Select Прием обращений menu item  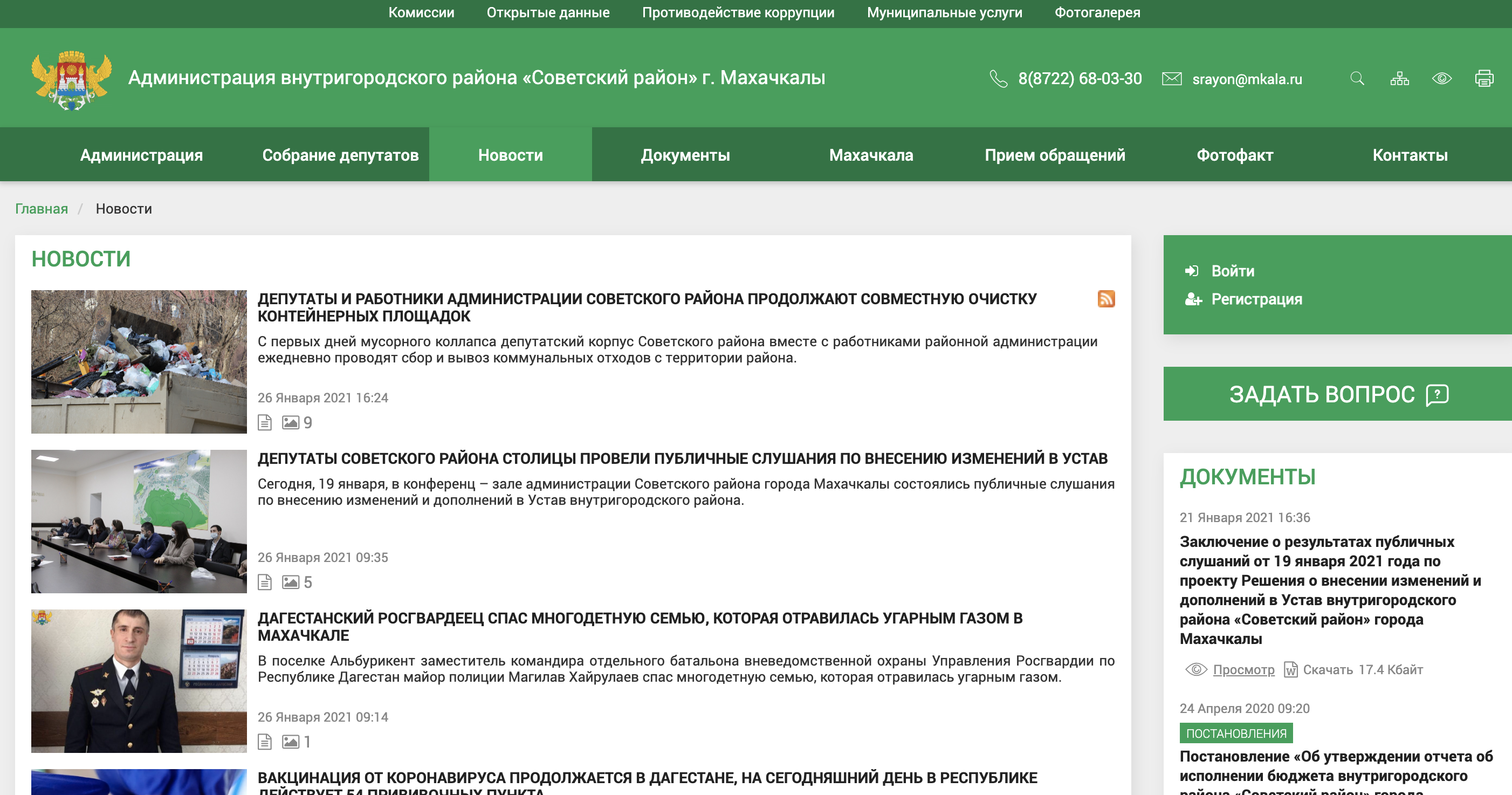click(x=1055, y=155)
